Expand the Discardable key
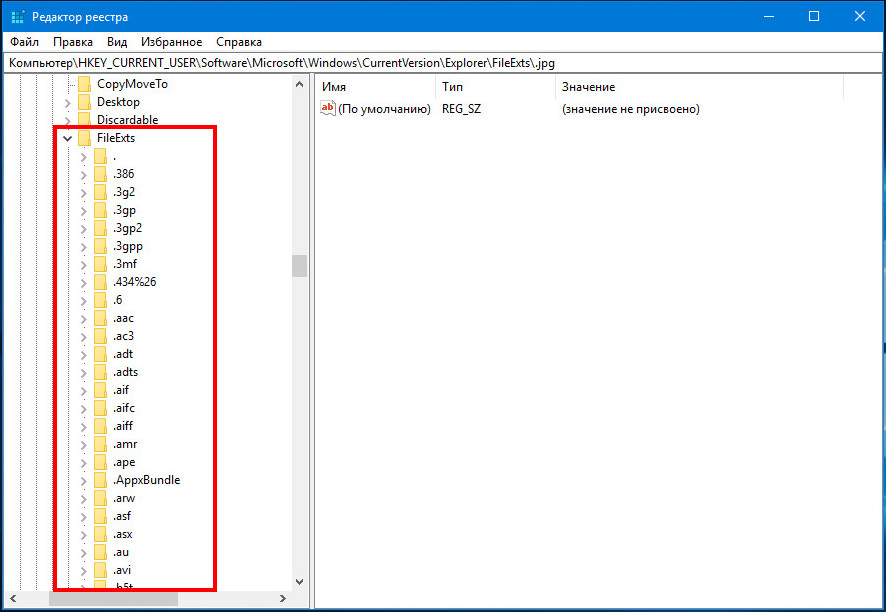 tap(68, 120)
